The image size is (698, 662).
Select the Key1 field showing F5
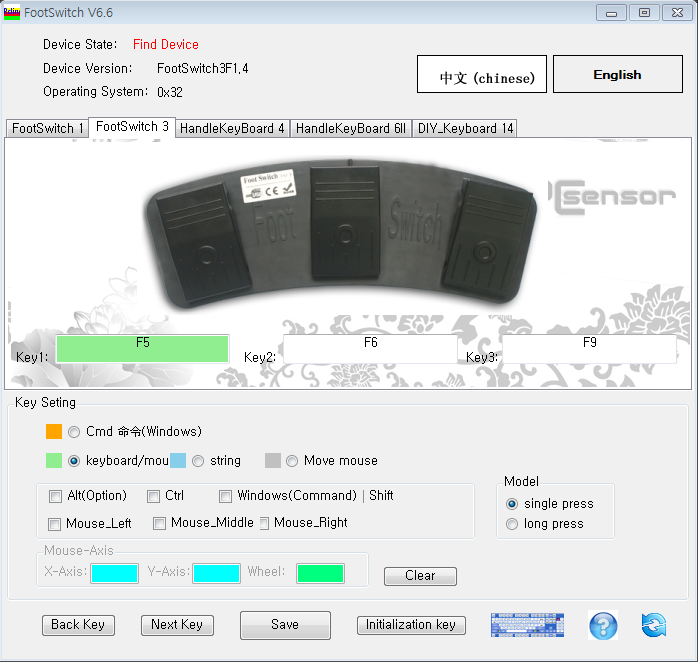(142, 349)
